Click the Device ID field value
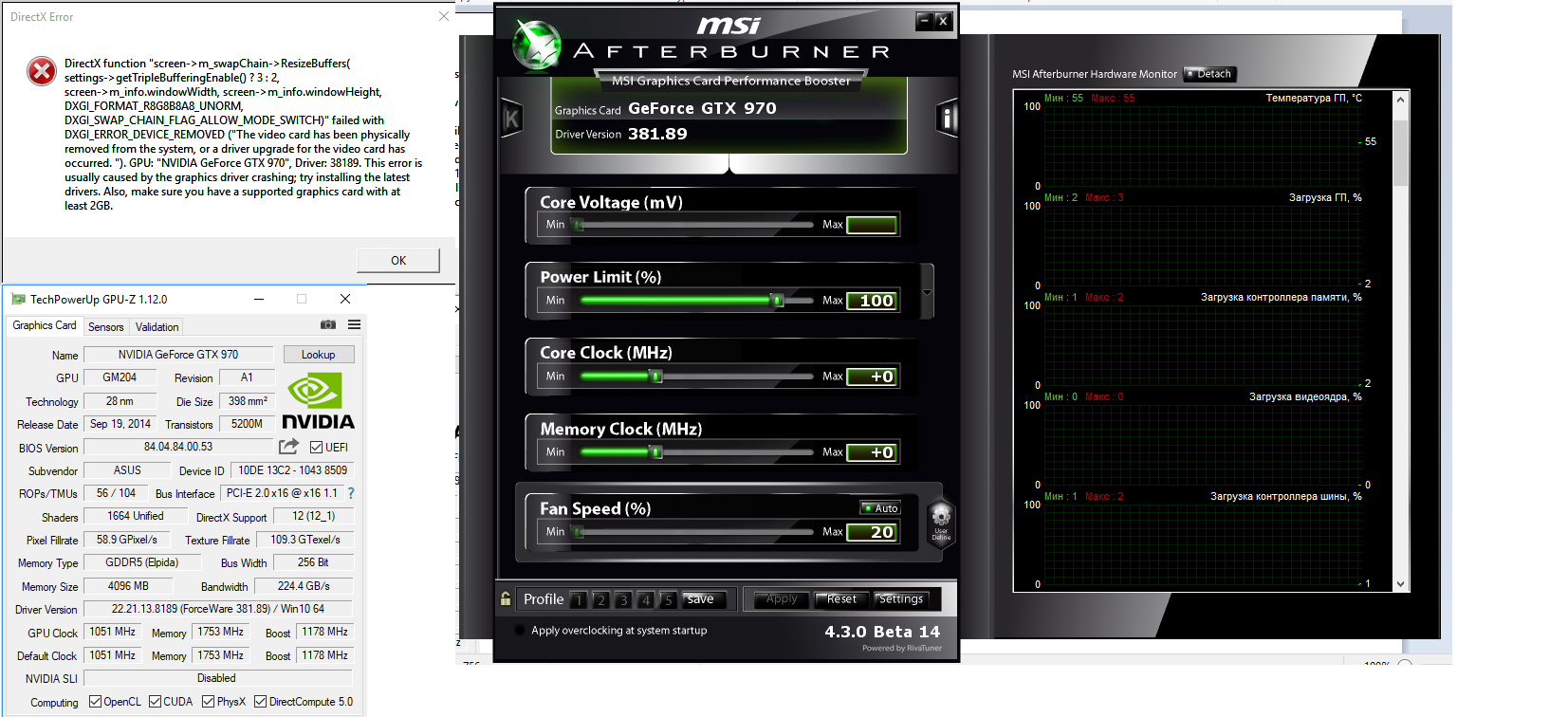Image resolution: width=1568 pixels, height=717 pixels. pyautogui.click(x=292, y=470)
